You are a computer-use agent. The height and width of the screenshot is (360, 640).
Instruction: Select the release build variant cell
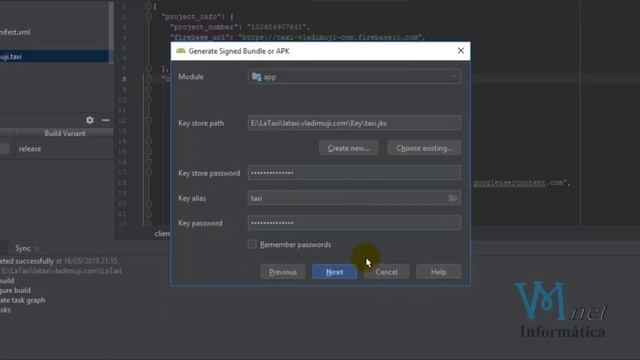coord(64,149)
